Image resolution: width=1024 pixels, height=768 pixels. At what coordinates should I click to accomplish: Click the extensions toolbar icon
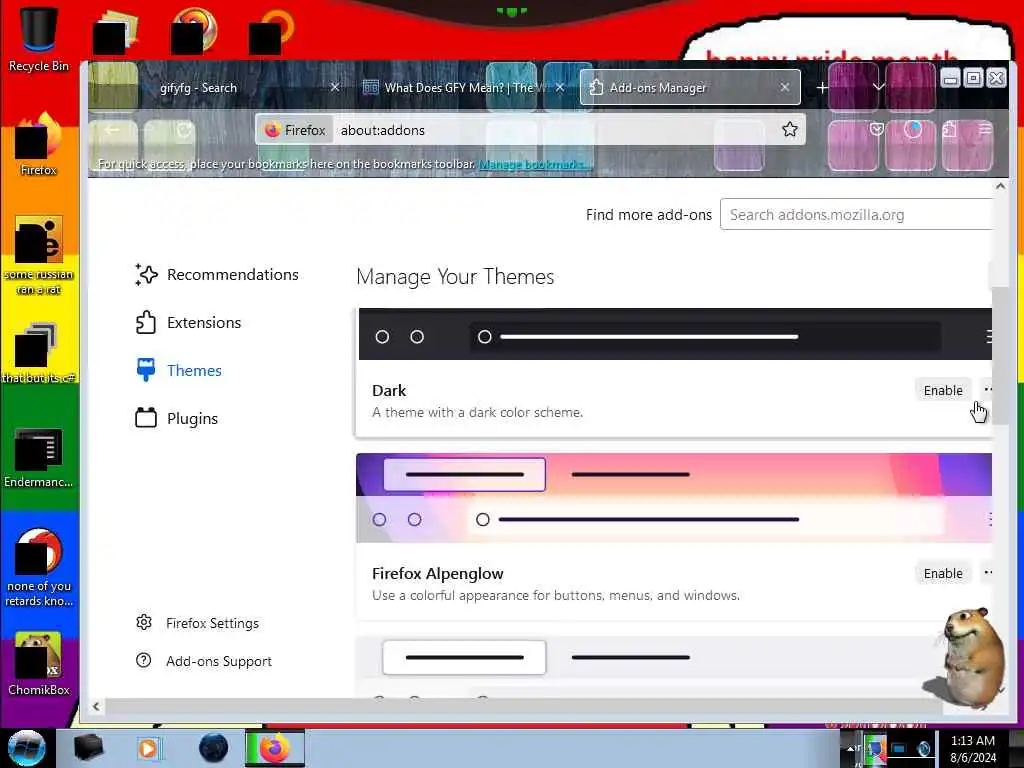point(950,130)
